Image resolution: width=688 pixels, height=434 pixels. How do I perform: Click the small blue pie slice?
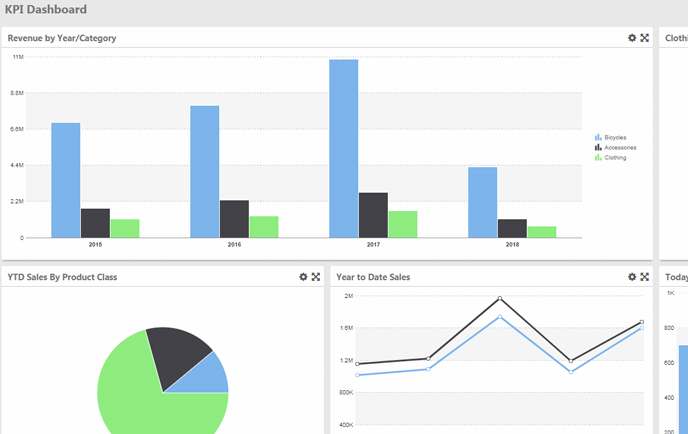point(211,377)
